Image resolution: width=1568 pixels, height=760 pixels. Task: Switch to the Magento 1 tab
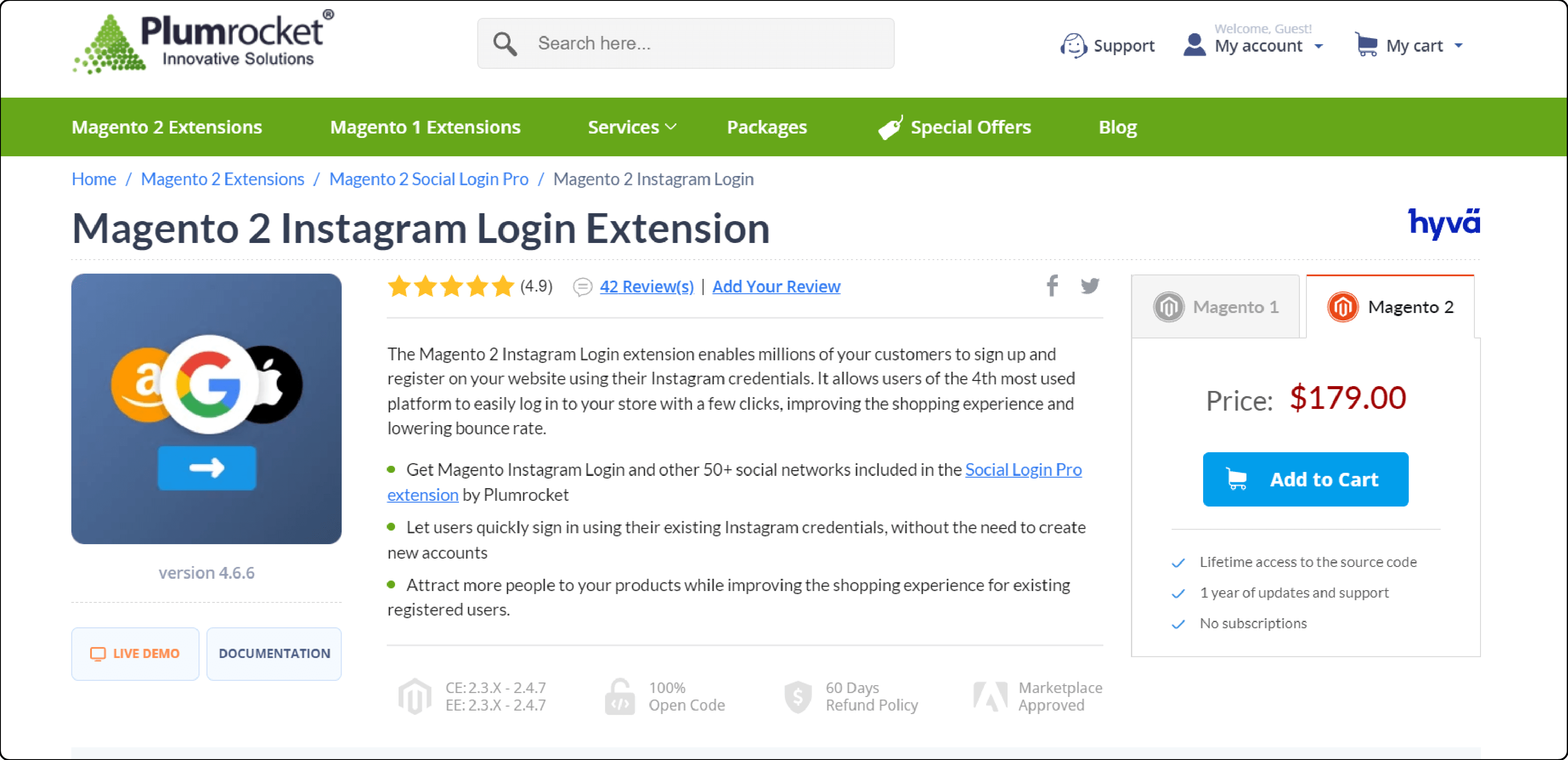pyautogui.click(x=1215, y=306)
